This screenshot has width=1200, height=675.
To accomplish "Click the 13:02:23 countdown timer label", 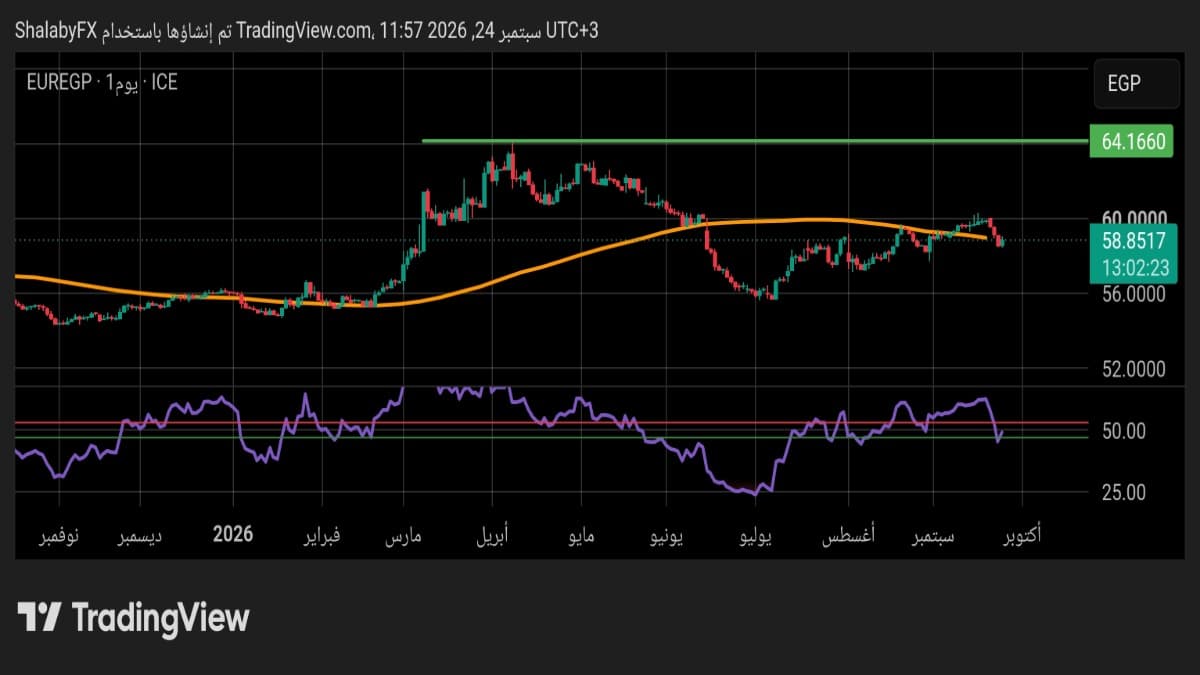I will coord(1134,268).
